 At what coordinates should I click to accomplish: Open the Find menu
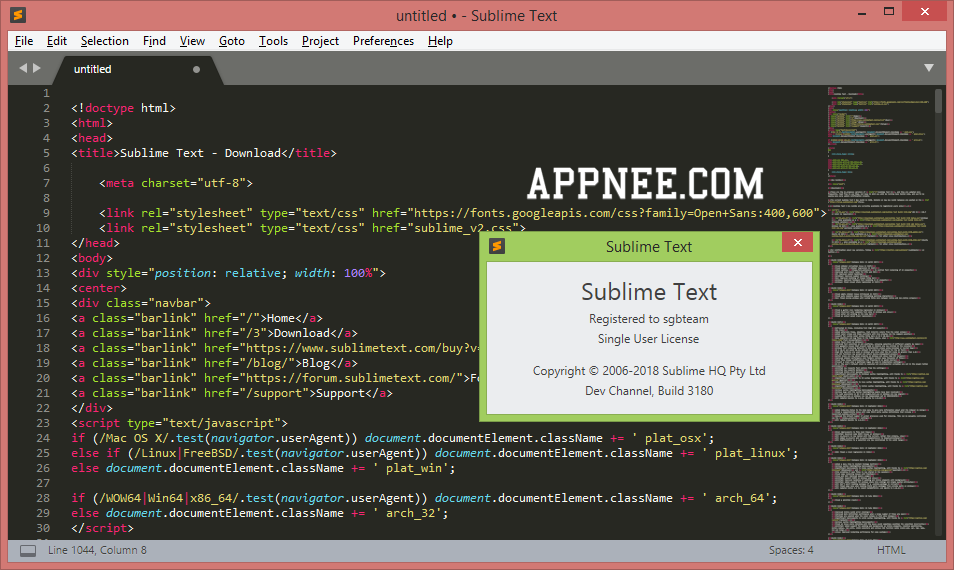coord(154,41)
